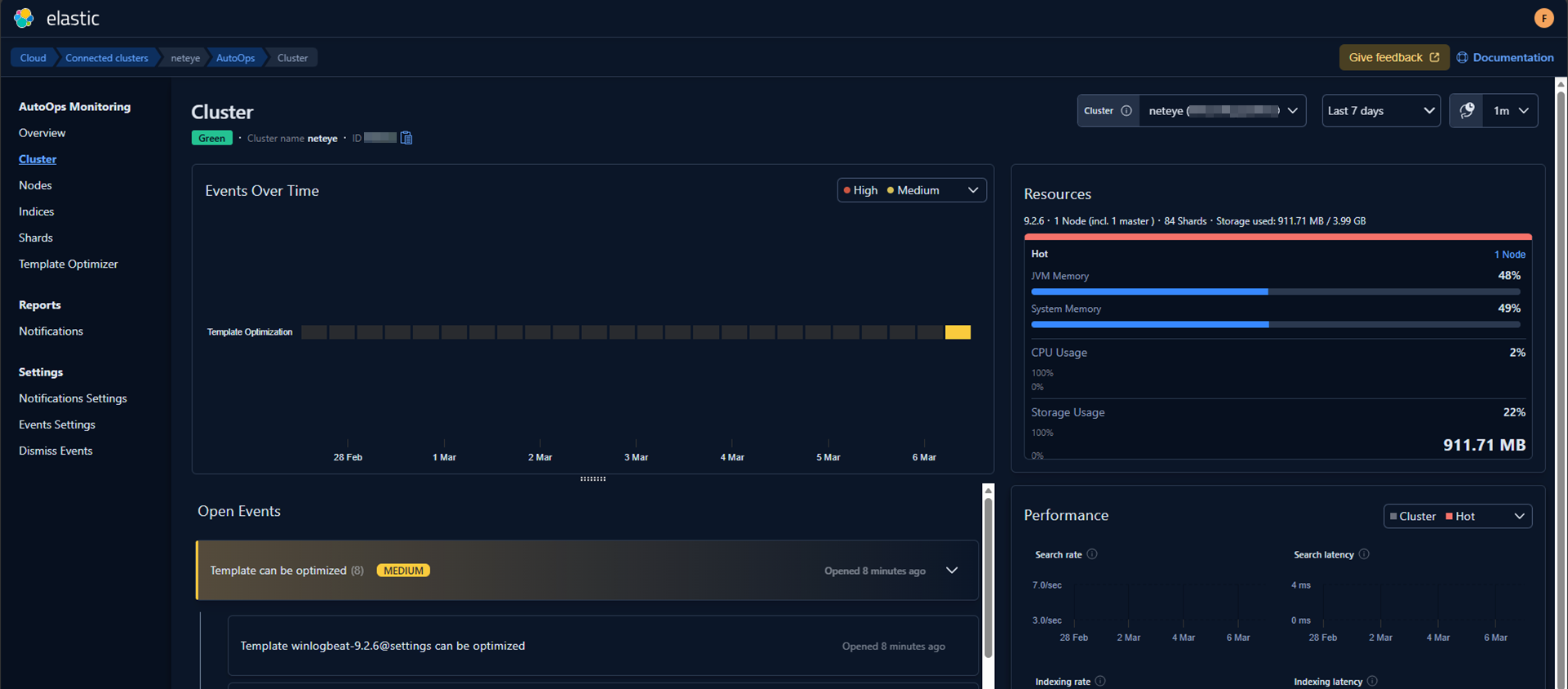Click the auto-refresh clock icon
The image size is (1568, 689).
click(x=1467, y=111)
